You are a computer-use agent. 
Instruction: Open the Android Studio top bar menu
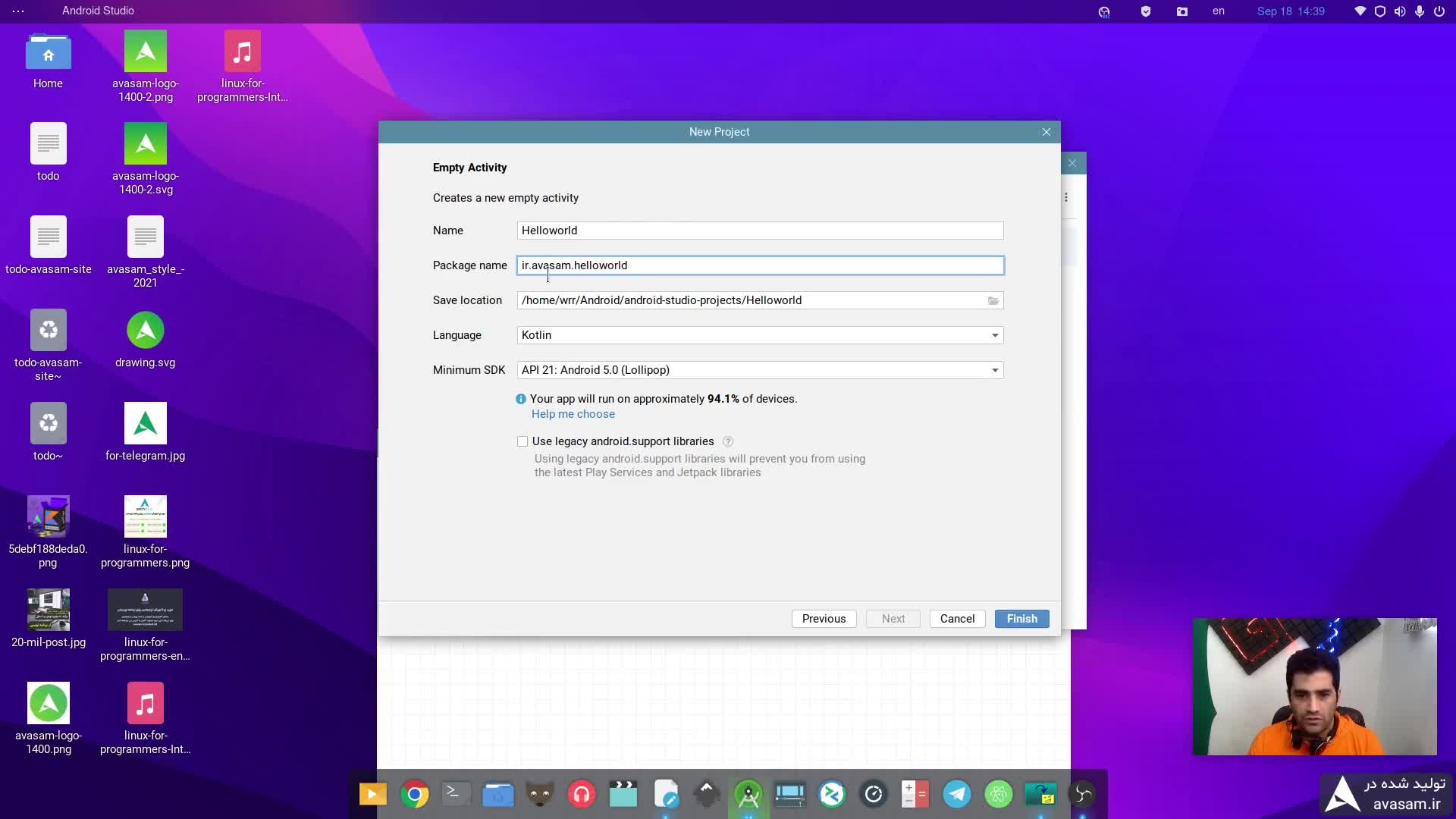98,11
